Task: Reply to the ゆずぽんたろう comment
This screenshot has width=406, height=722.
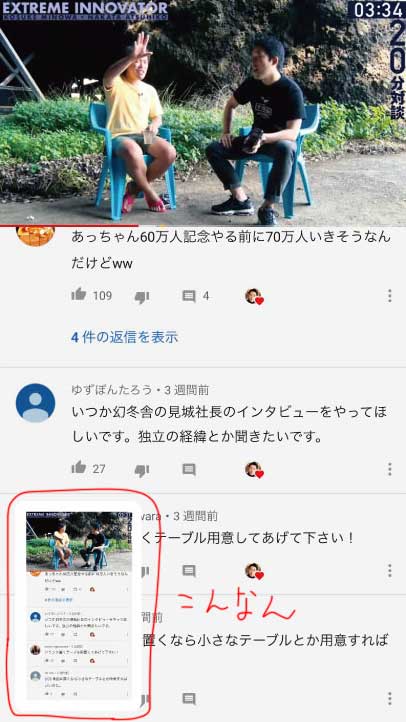Action: (x=189, y=470)
